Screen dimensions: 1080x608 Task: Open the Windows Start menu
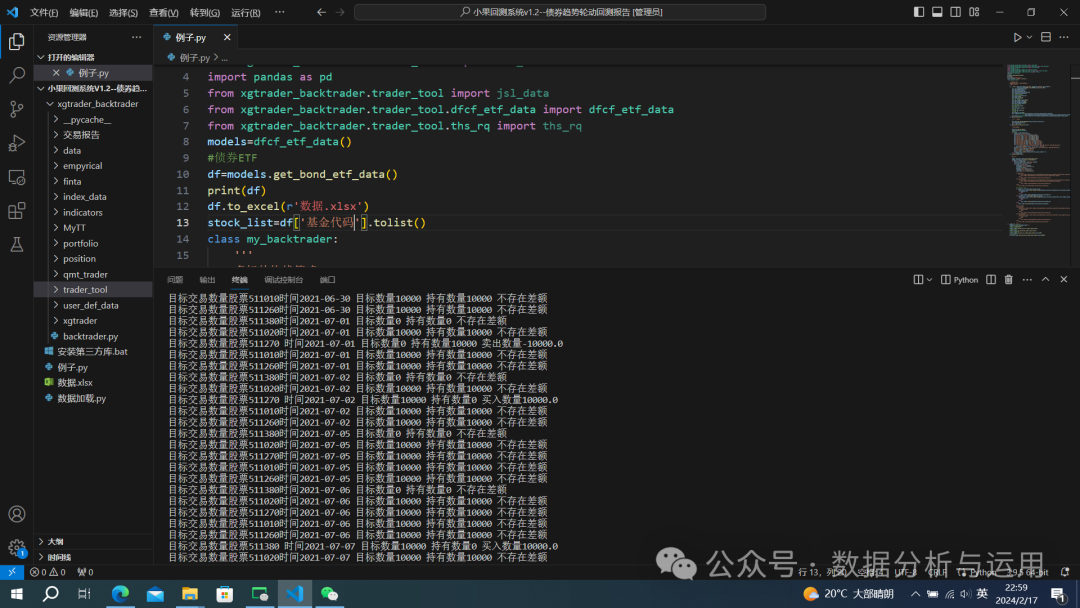click(17, 594)
